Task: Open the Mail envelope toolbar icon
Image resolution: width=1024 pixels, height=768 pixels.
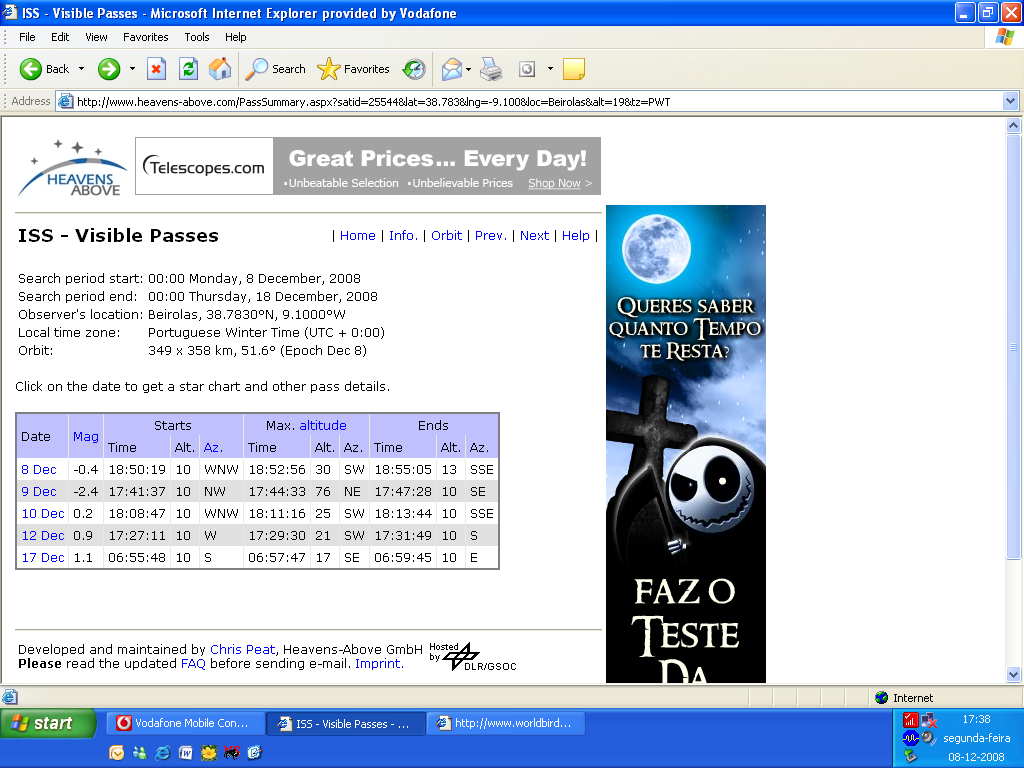Action: coord(452,69)
